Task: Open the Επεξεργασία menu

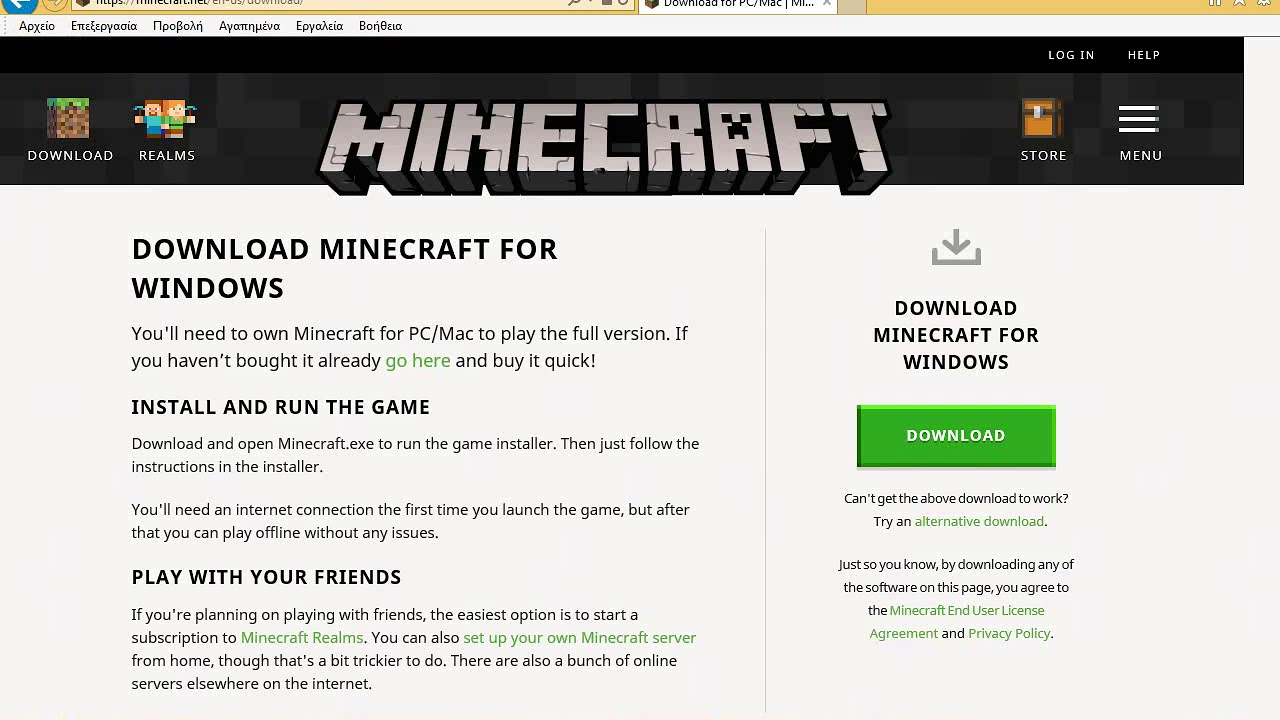Action: (x=104, y=26)
